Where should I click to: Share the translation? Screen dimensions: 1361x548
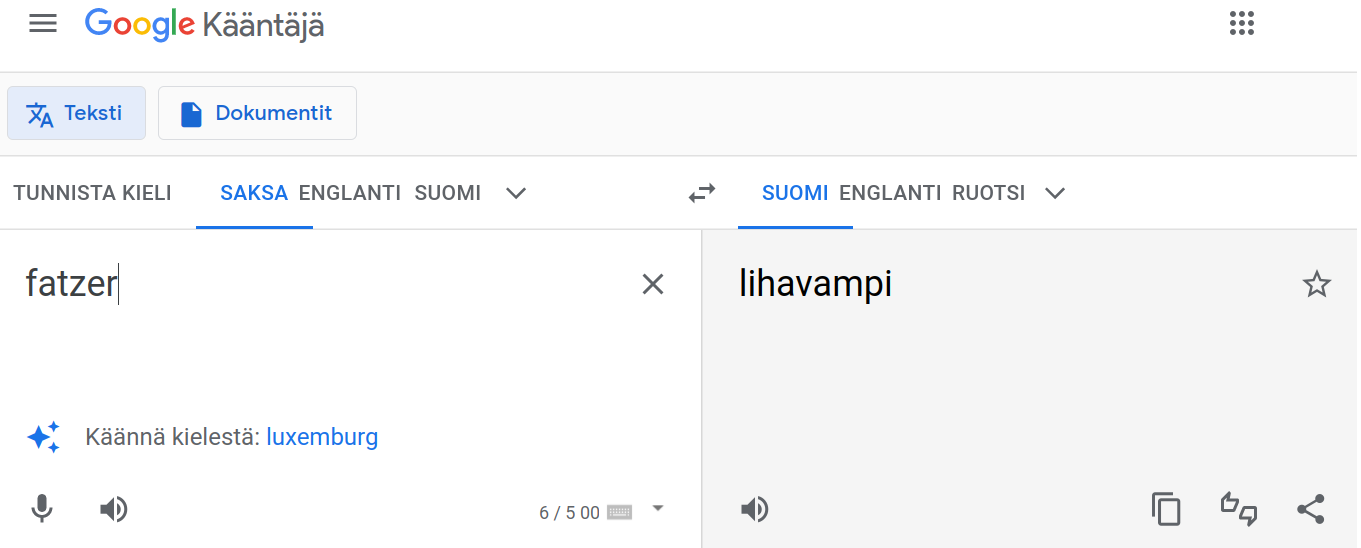click(1310, 510)
